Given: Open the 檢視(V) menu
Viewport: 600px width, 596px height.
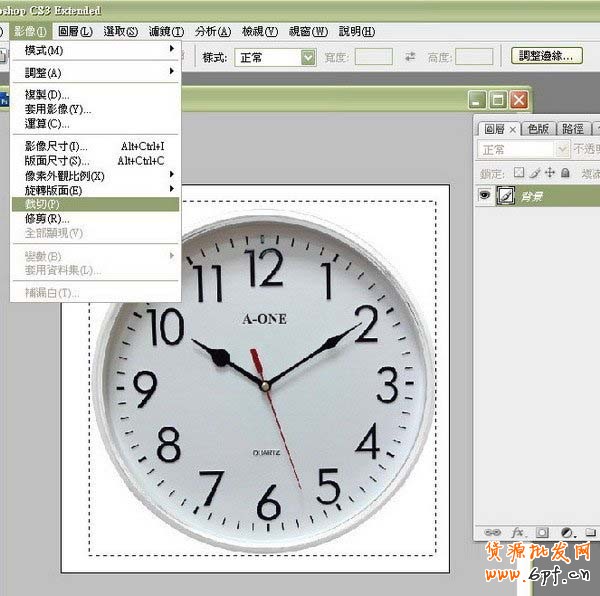Looking at the screenshot, I should (260, 31).
